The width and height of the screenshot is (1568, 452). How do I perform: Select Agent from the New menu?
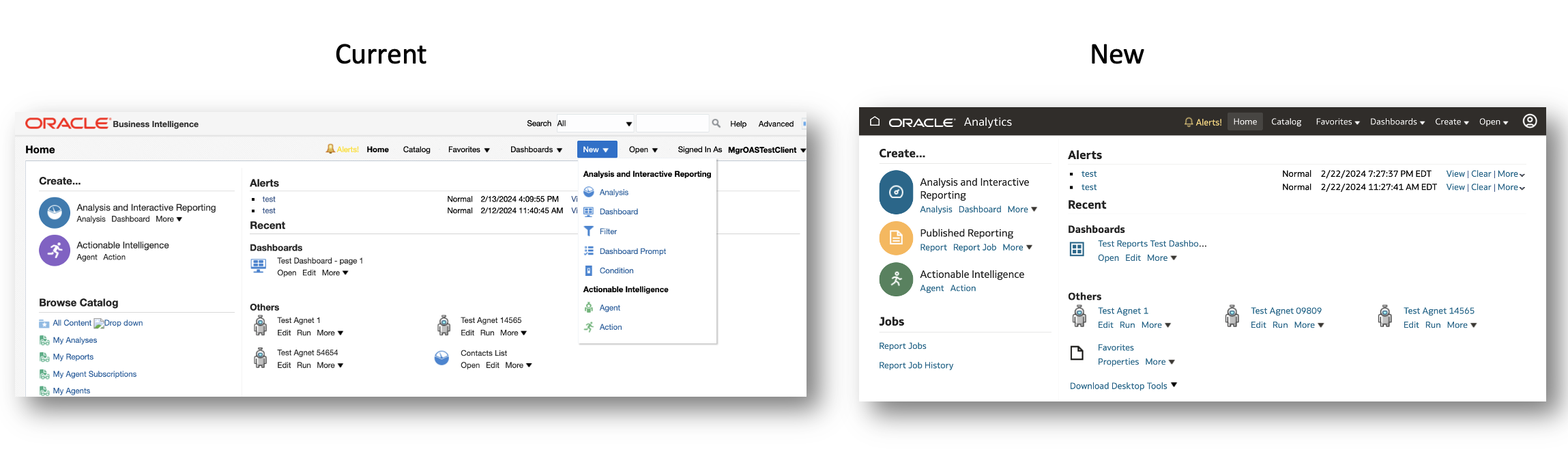(x=609, y=308)
